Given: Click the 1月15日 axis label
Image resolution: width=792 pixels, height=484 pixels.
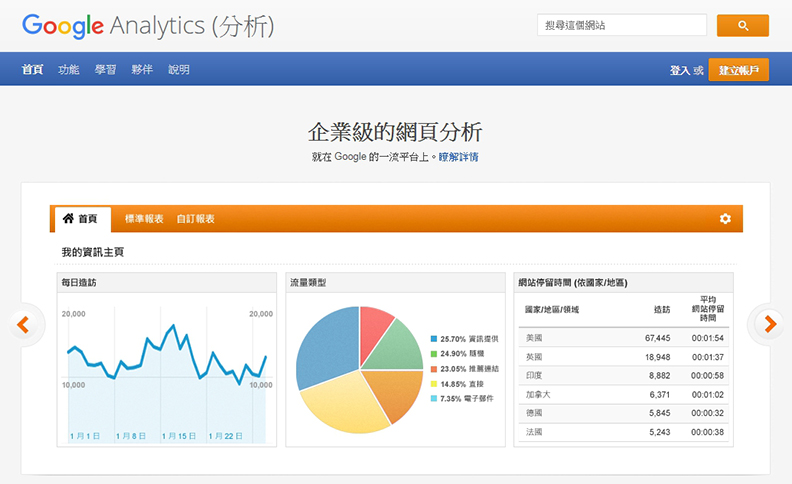Looking at the screenshot, I should tap(179, 436).
